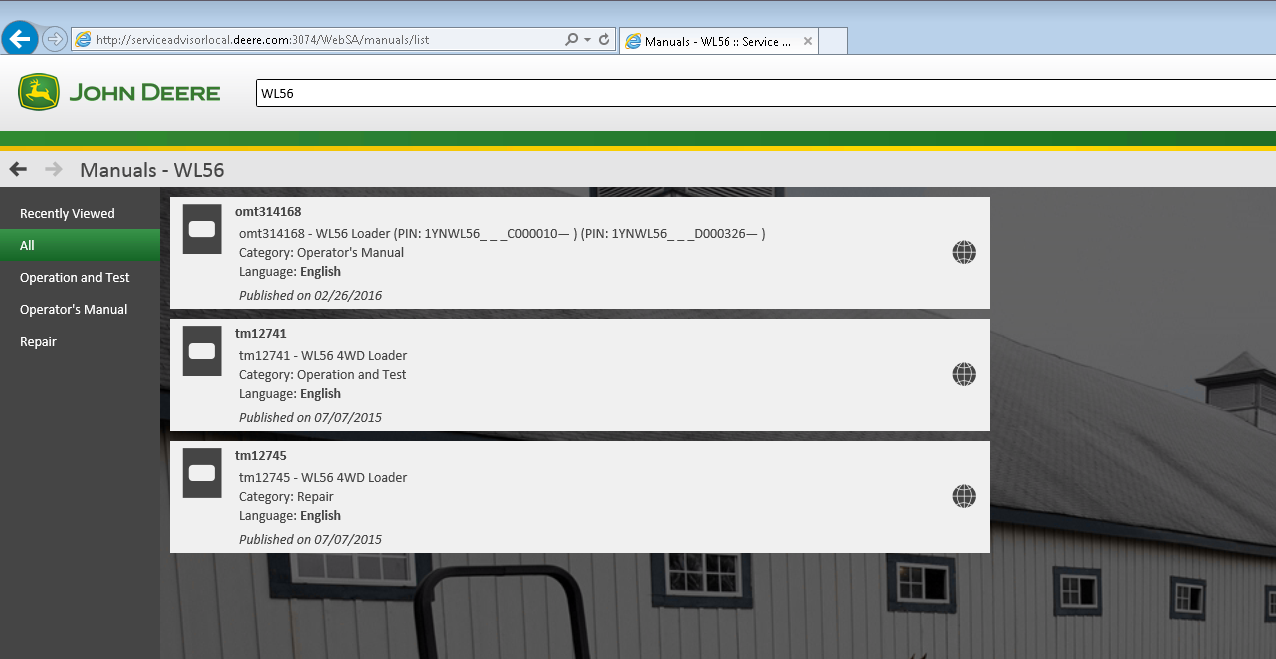
Task: Click the app back arrow beside Manuals title
Action: point(18,169)
